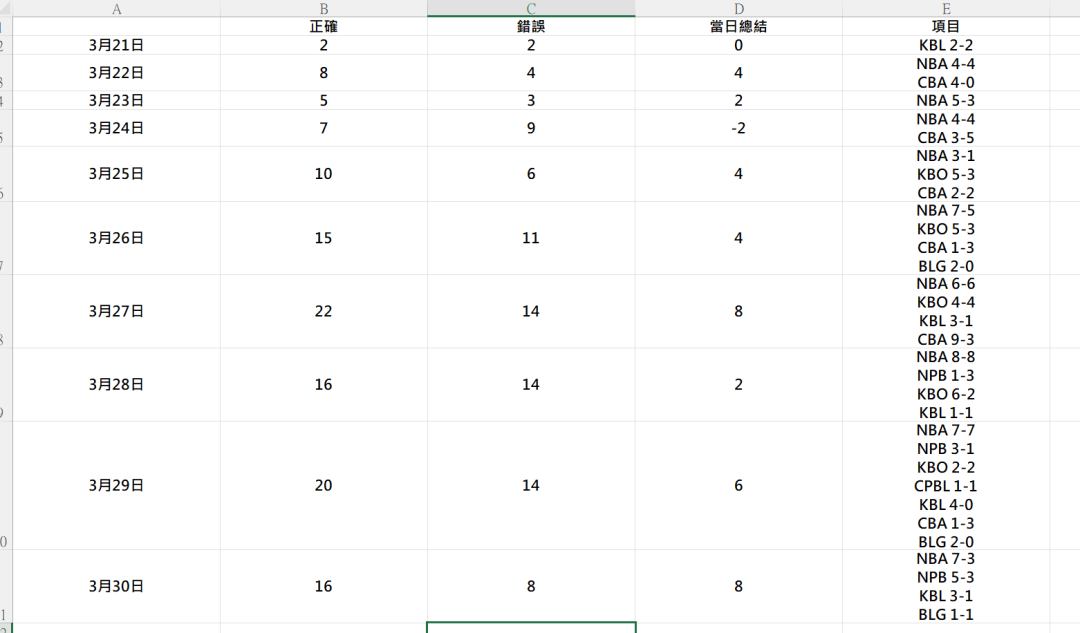Click 錯誤 value 14 for 3月29日

tap(531, 486)
